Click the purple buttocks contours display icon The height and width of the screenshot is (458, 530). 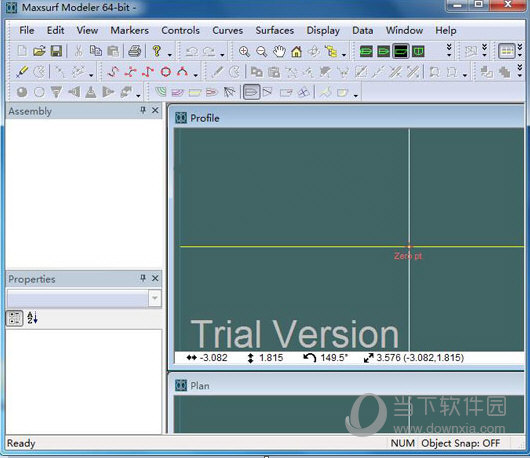178,92
